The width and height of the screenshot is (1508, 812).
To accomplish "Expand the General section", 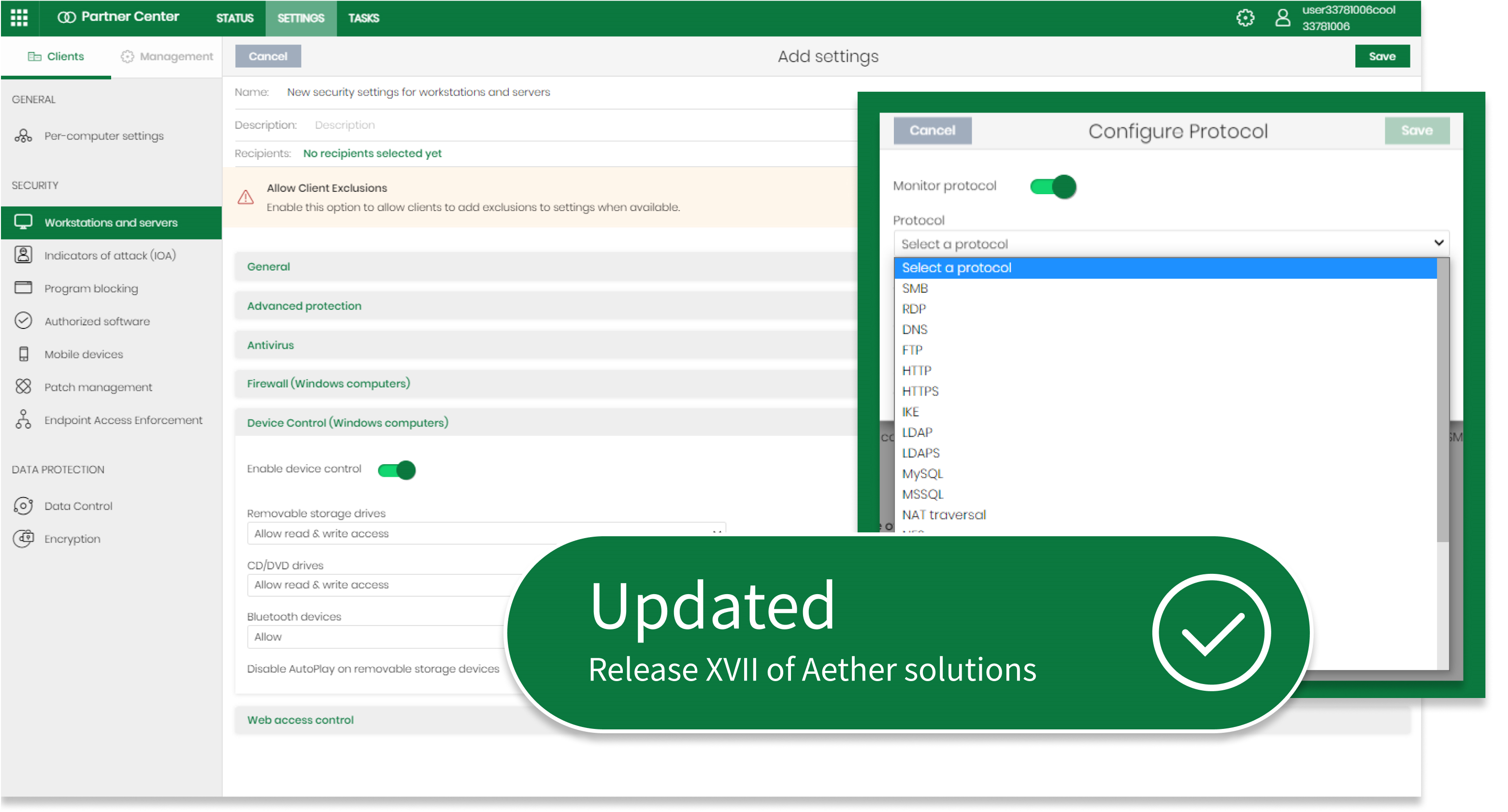I will pyautogui.click(x=546, y=266).
